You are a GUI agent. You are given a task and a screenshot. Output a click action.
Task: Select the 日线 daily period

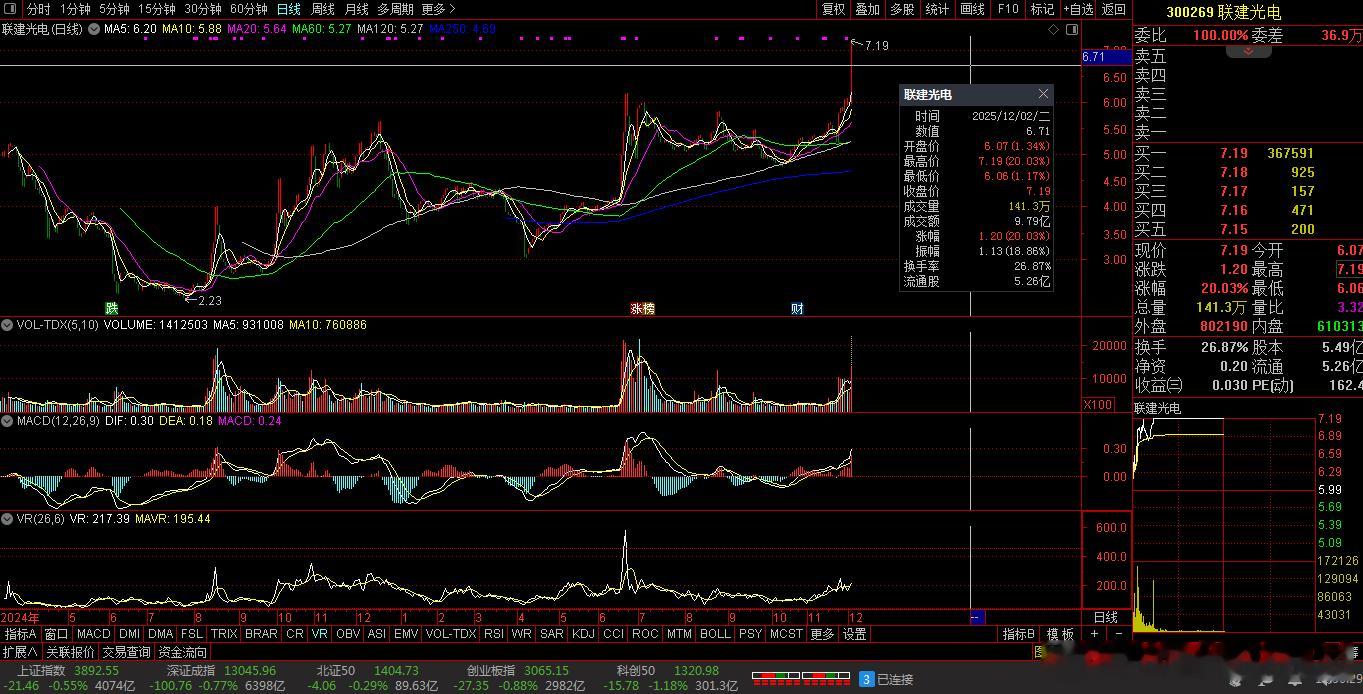(289, 9)
